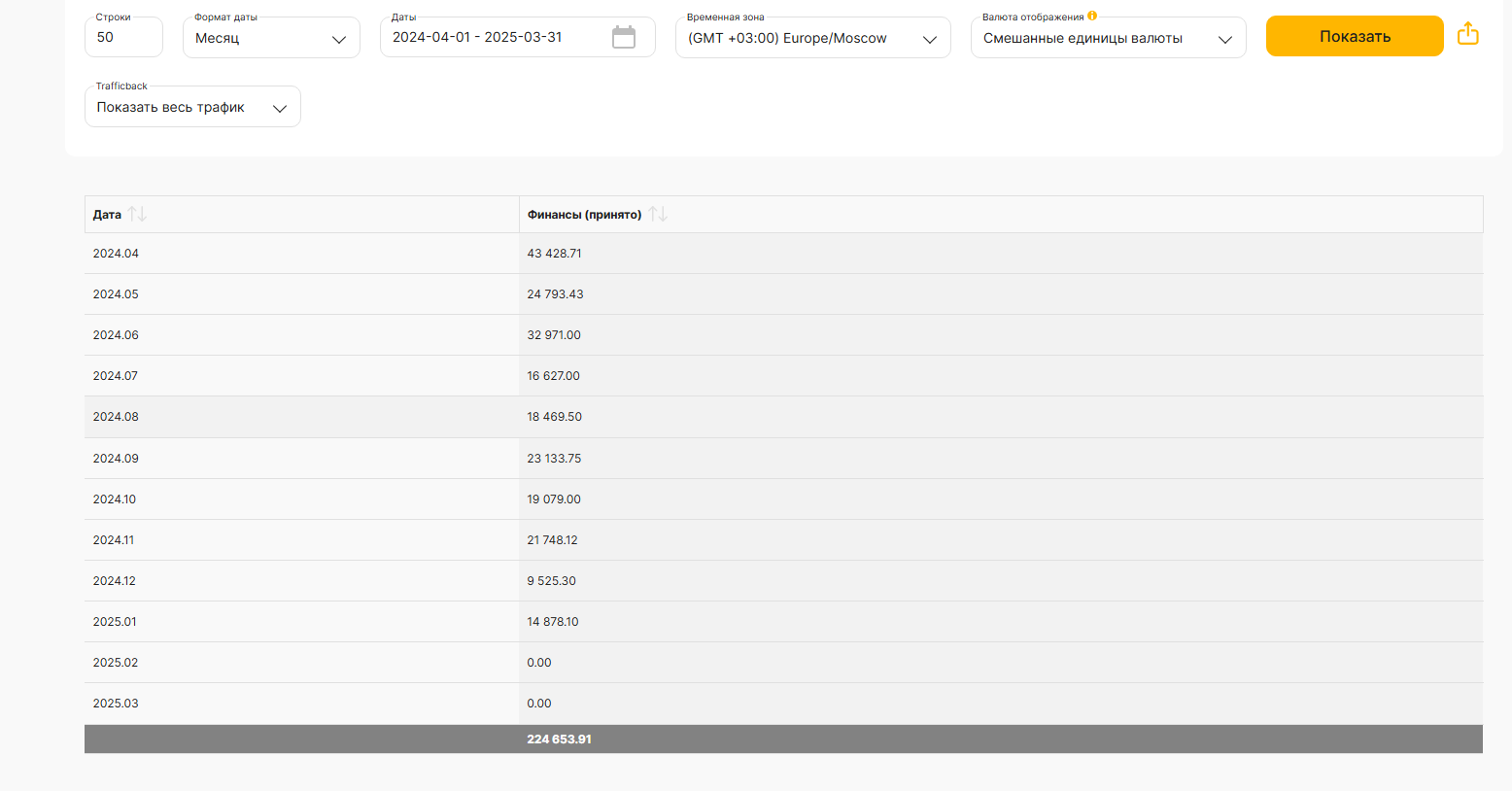
Task: Expand the Формат даты dropdown
Action: (x=271, y=38)
